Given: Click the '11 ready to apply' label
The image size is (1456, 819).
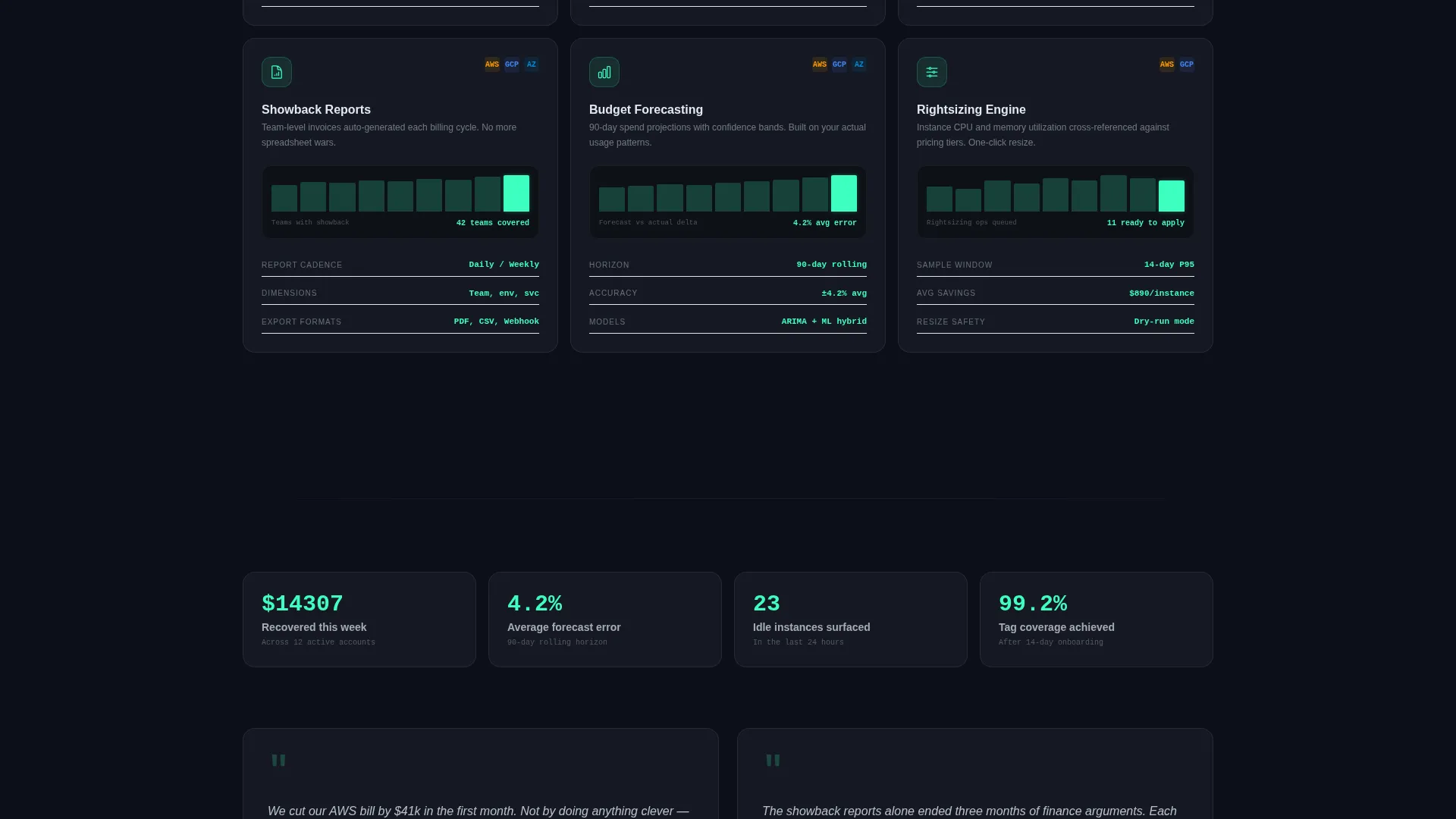Looking at the screenshot, I should 1146,223.
